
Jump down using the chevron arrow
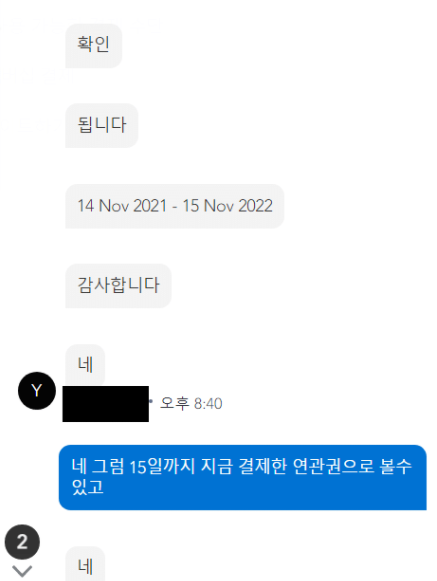point(22,571)
